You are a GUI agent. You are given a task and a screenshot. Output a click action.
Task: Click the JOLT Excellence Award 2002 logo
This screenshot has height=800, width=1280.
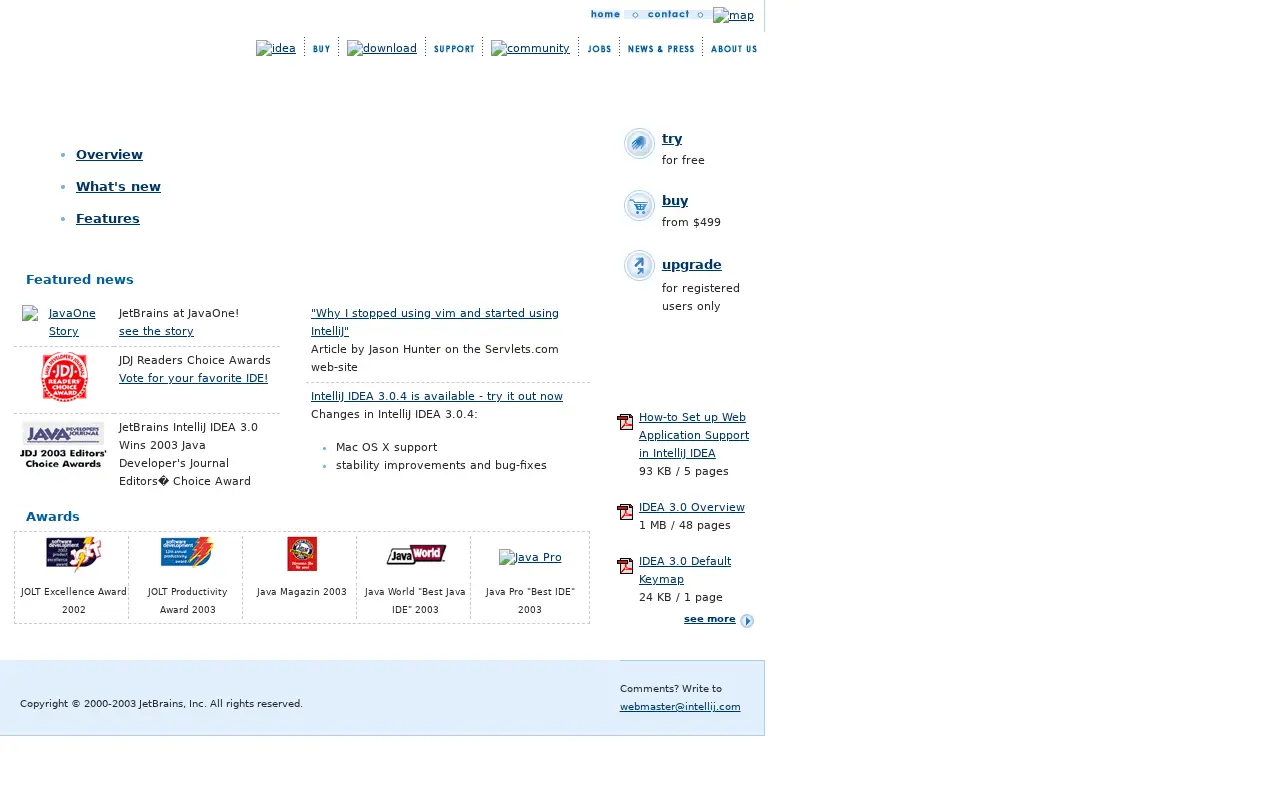[73, 554]
